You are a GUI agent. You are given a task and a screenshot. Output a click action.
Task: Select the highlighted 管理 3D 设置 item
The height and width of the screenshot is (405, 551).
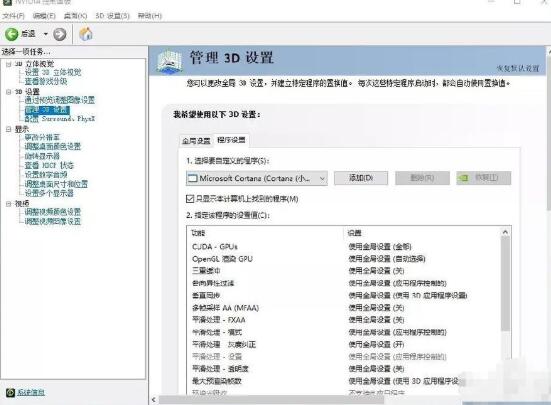click(47, 110)
